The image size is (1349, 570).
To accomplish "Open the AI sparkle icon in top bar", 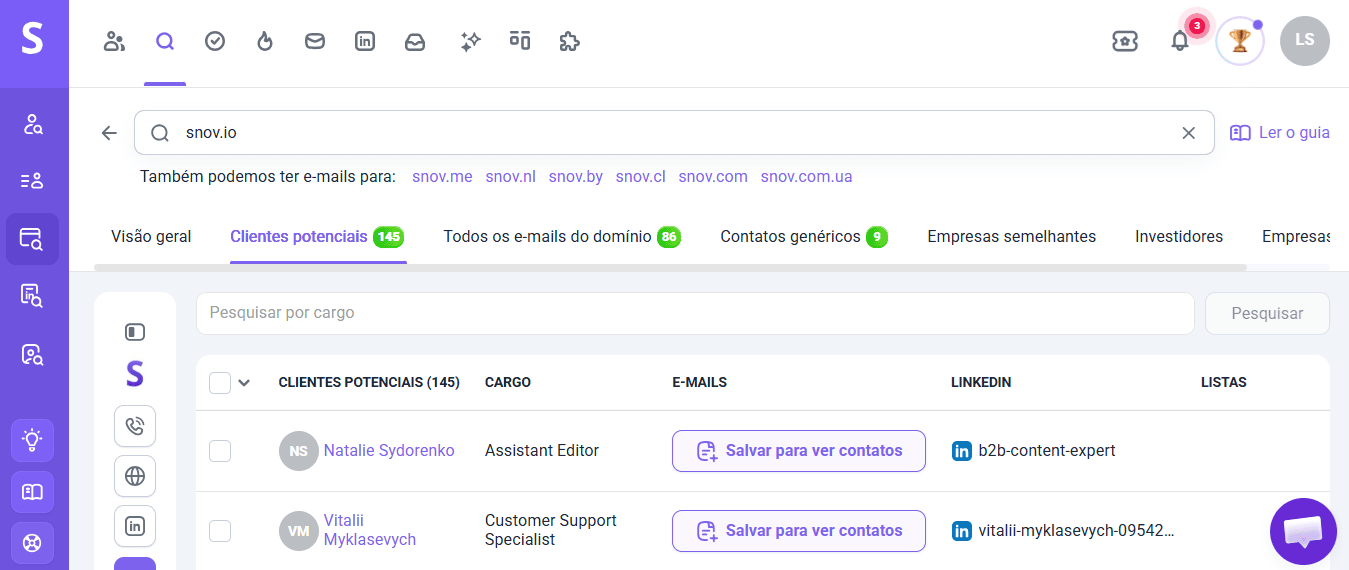I will click(x=470, y=41).
